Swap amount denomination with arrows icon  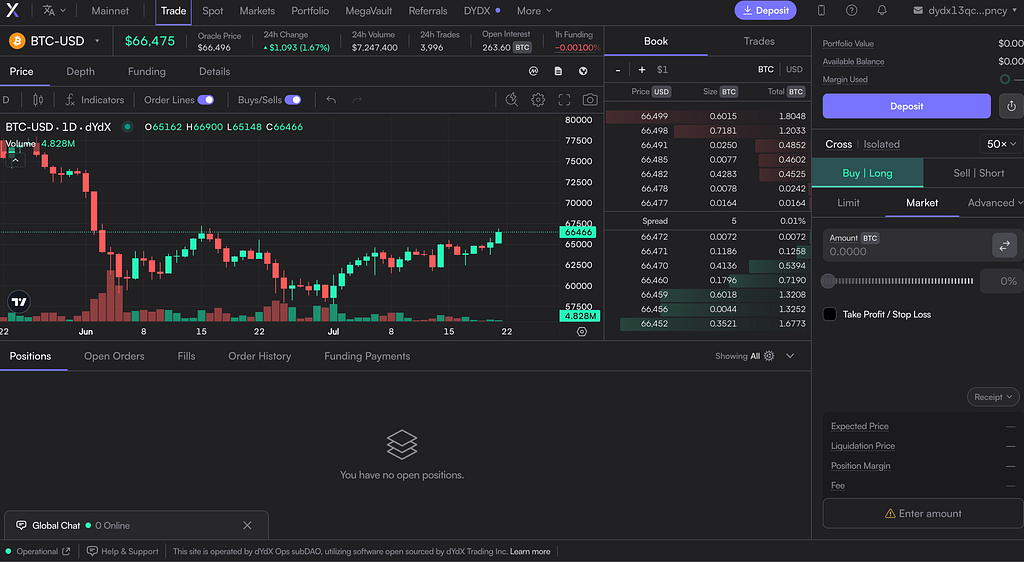coord(1004,245)
